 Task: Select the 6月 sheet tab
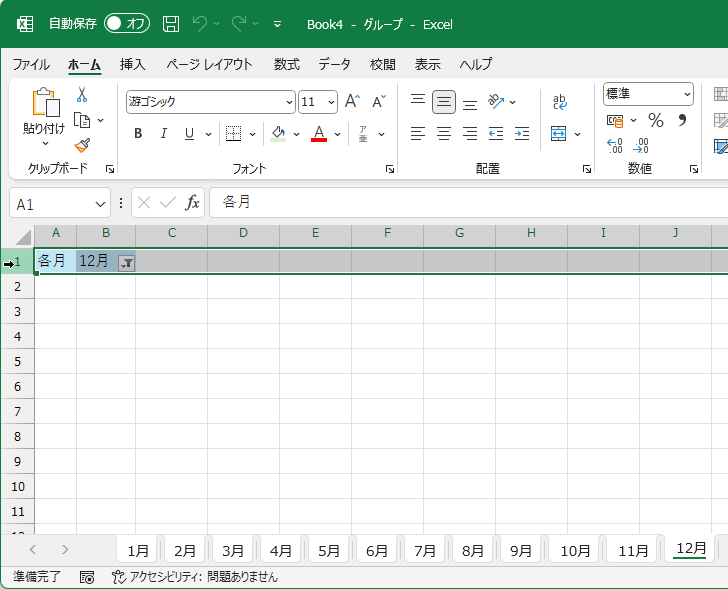(x=377, y=550)
